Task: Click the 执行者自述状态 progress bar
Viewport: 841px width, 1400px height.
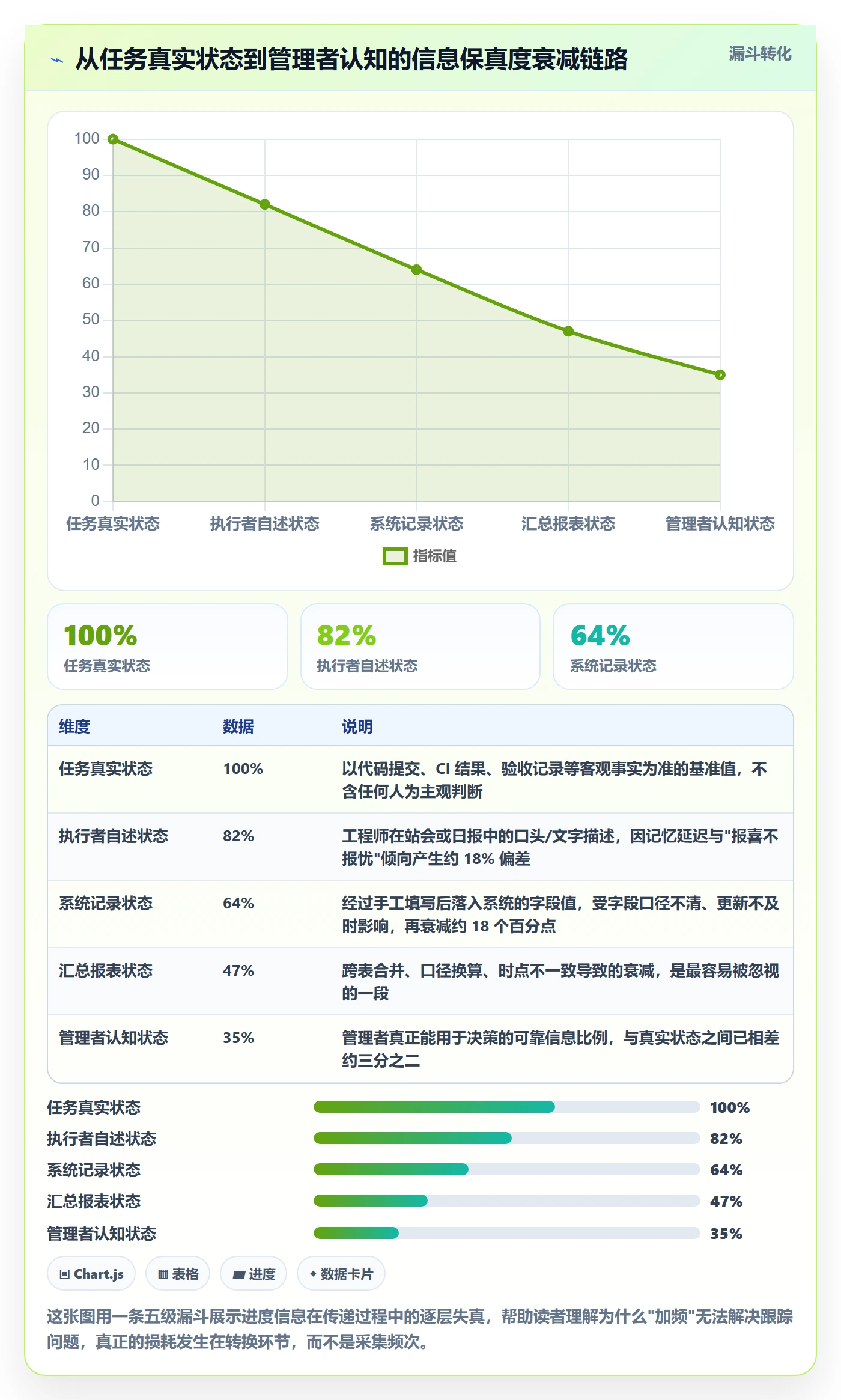Action: click(x=506, y=1138)
